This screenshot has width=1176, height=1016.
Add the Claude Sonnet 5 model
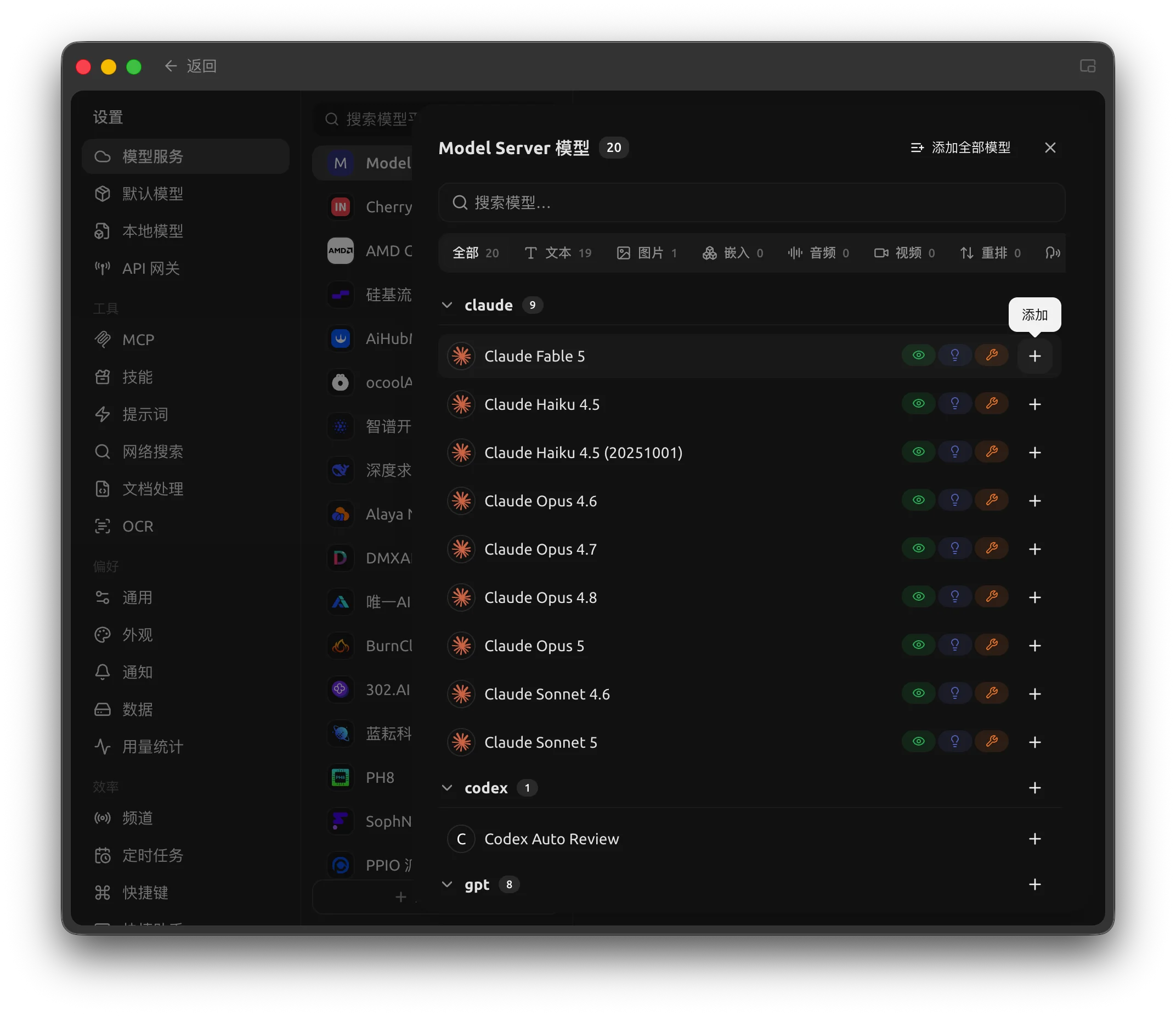coord(1034,742)
